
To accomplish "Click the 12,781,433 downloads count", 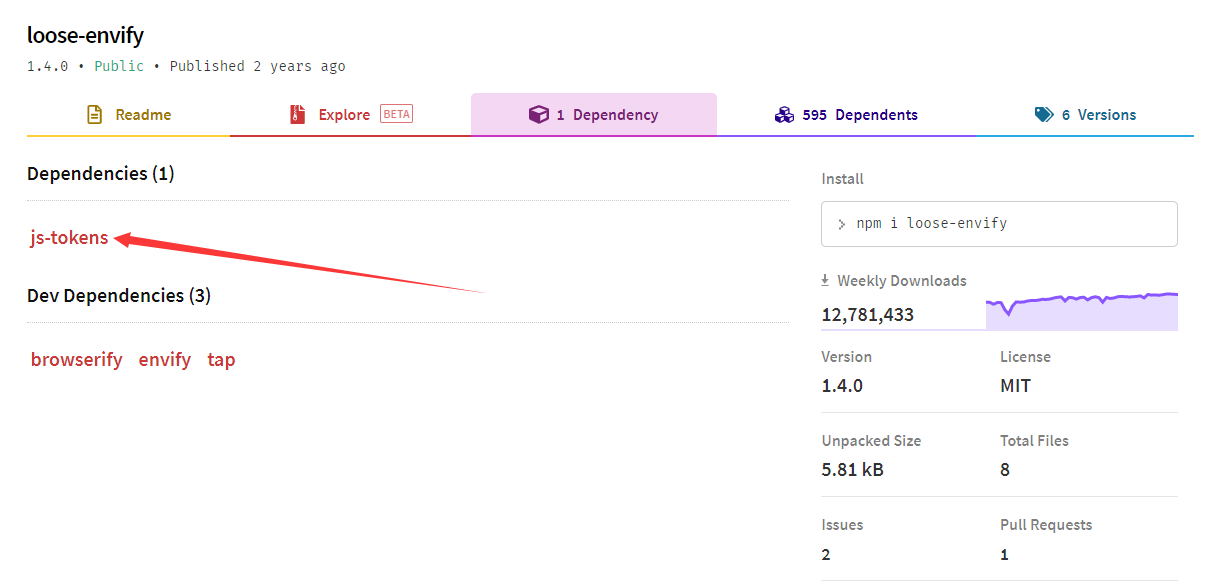I will (x=868, y=315).
